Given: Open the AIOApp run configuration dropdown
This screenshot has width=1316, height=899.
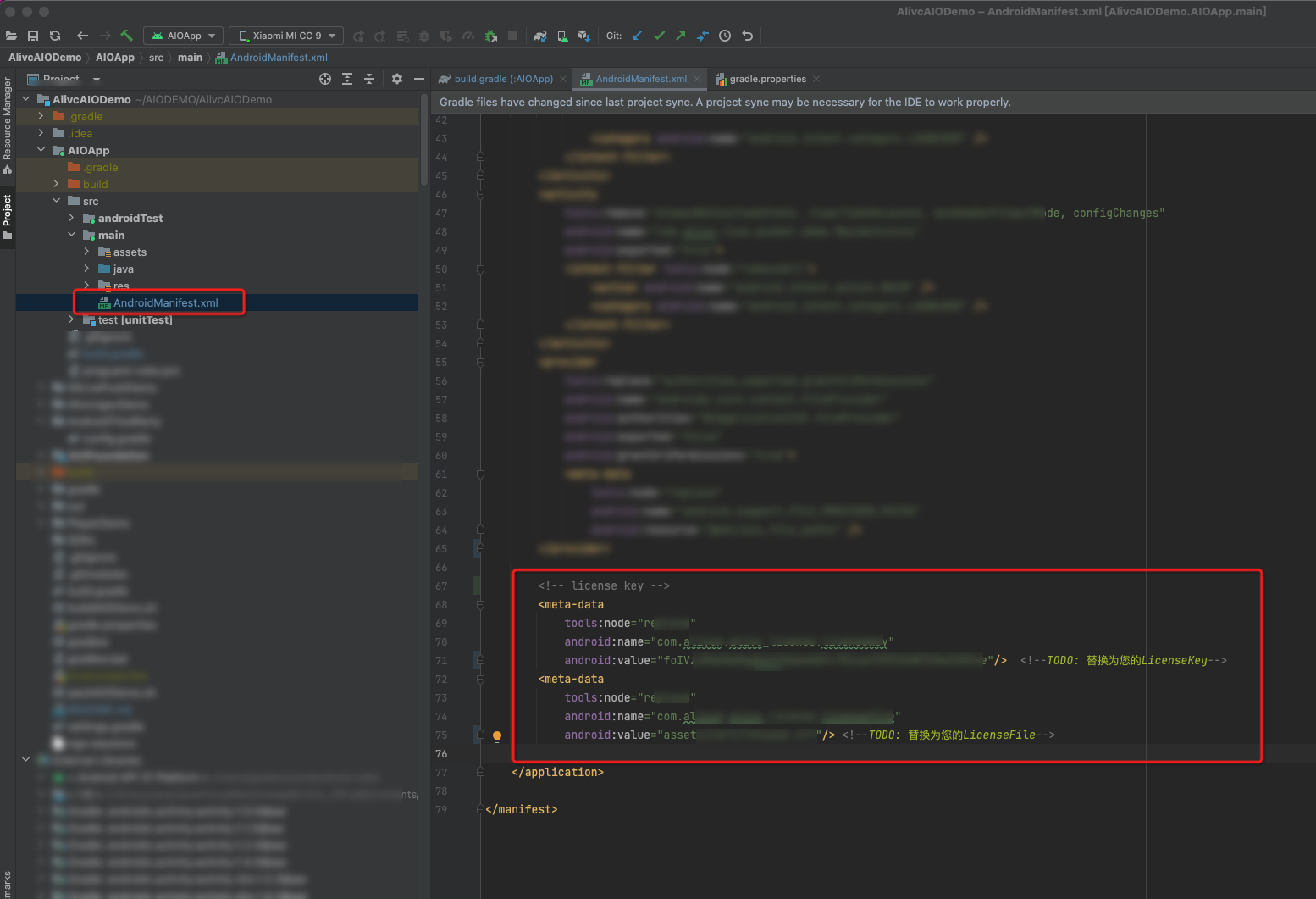Looking at the screenshot, I should [x=184, y=36].
